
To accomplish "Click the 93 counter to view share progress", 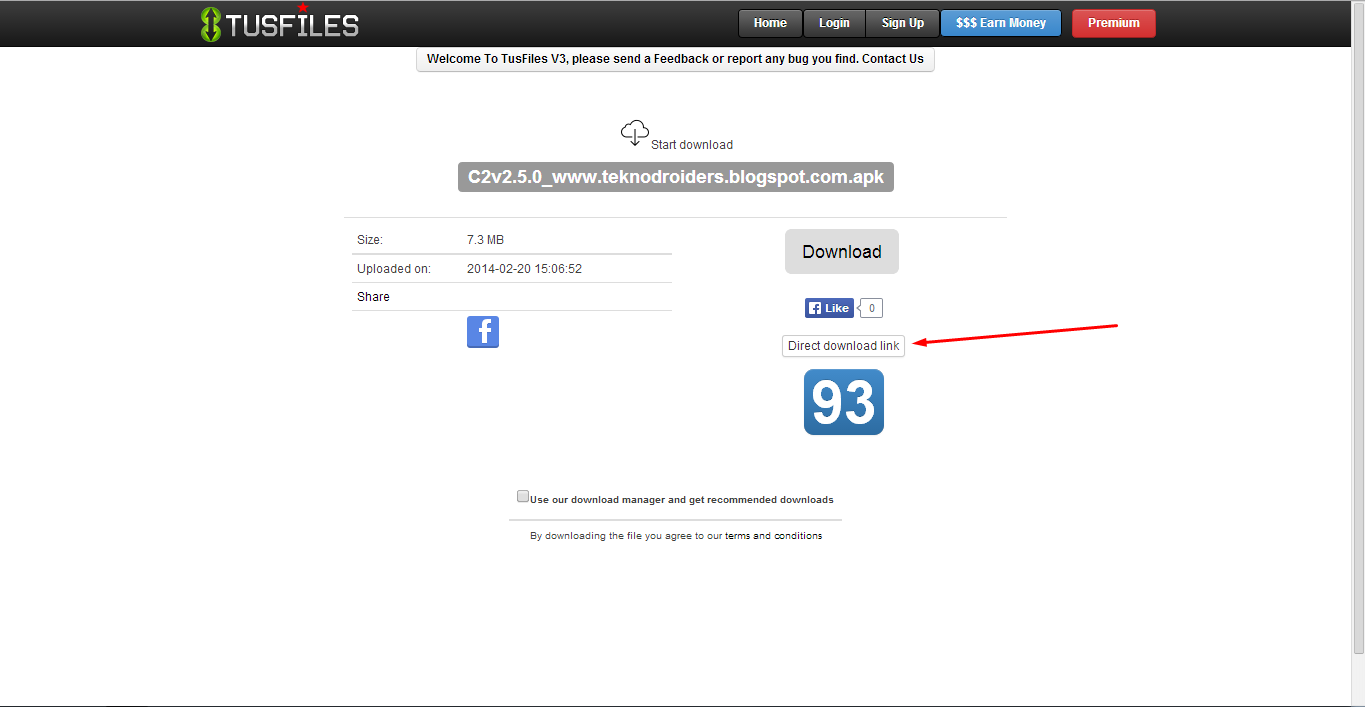I will [x=843, y=402].
